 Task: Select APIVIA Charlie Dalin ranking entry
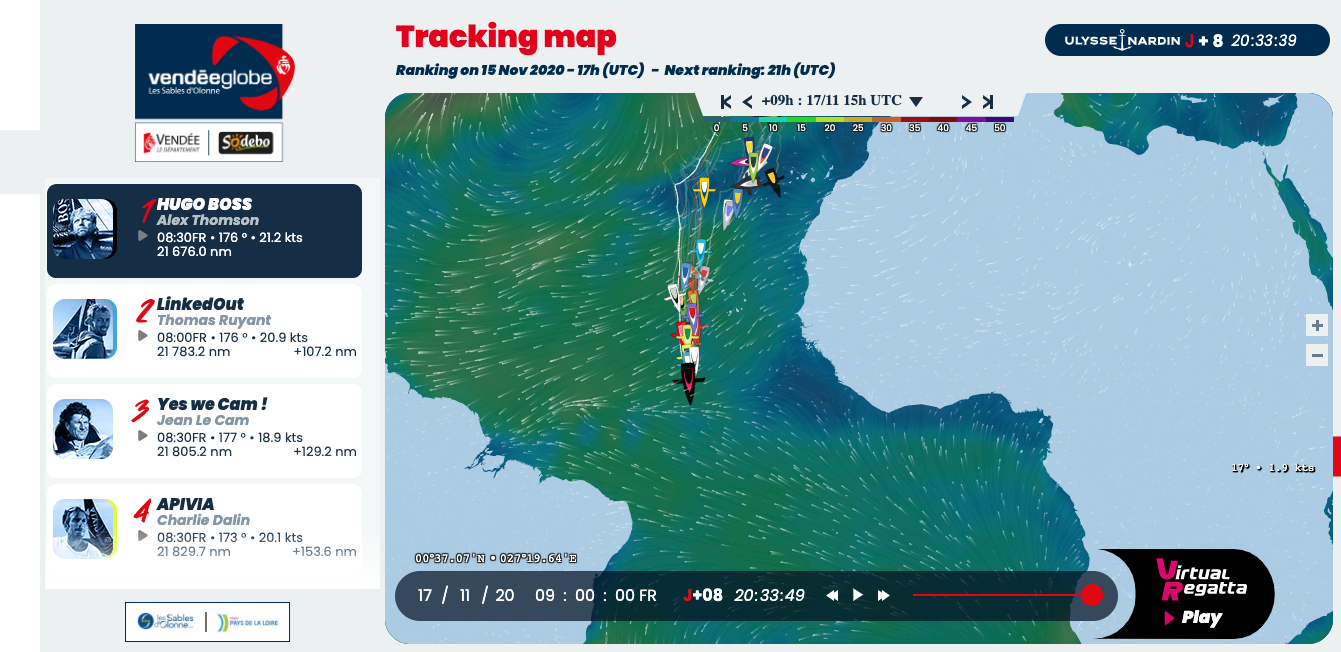pos(204,530)
